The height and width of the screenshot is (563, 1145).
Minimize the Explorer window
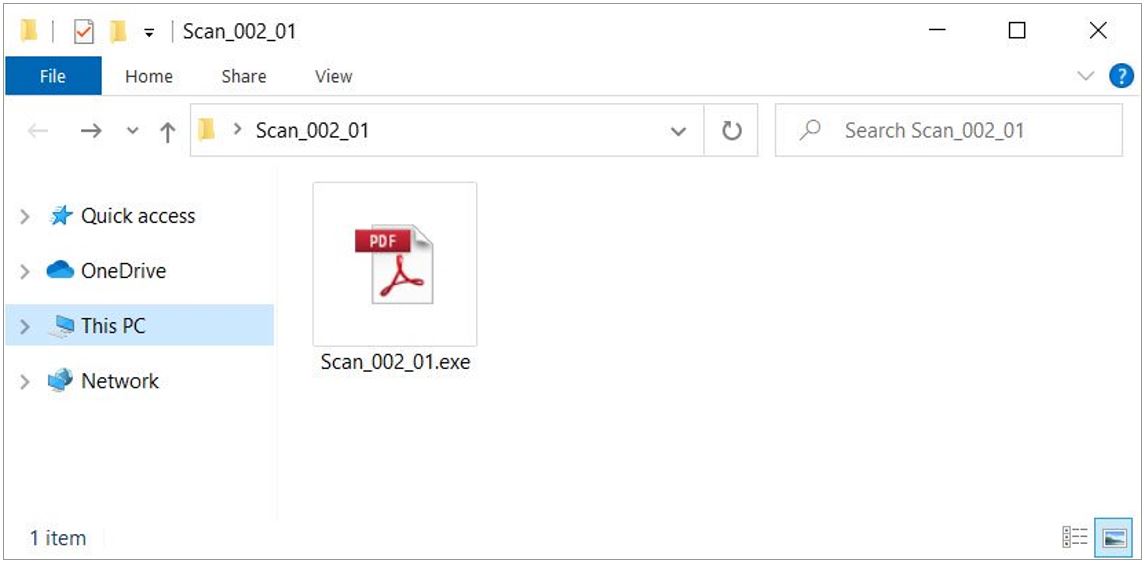click(937, 31)
